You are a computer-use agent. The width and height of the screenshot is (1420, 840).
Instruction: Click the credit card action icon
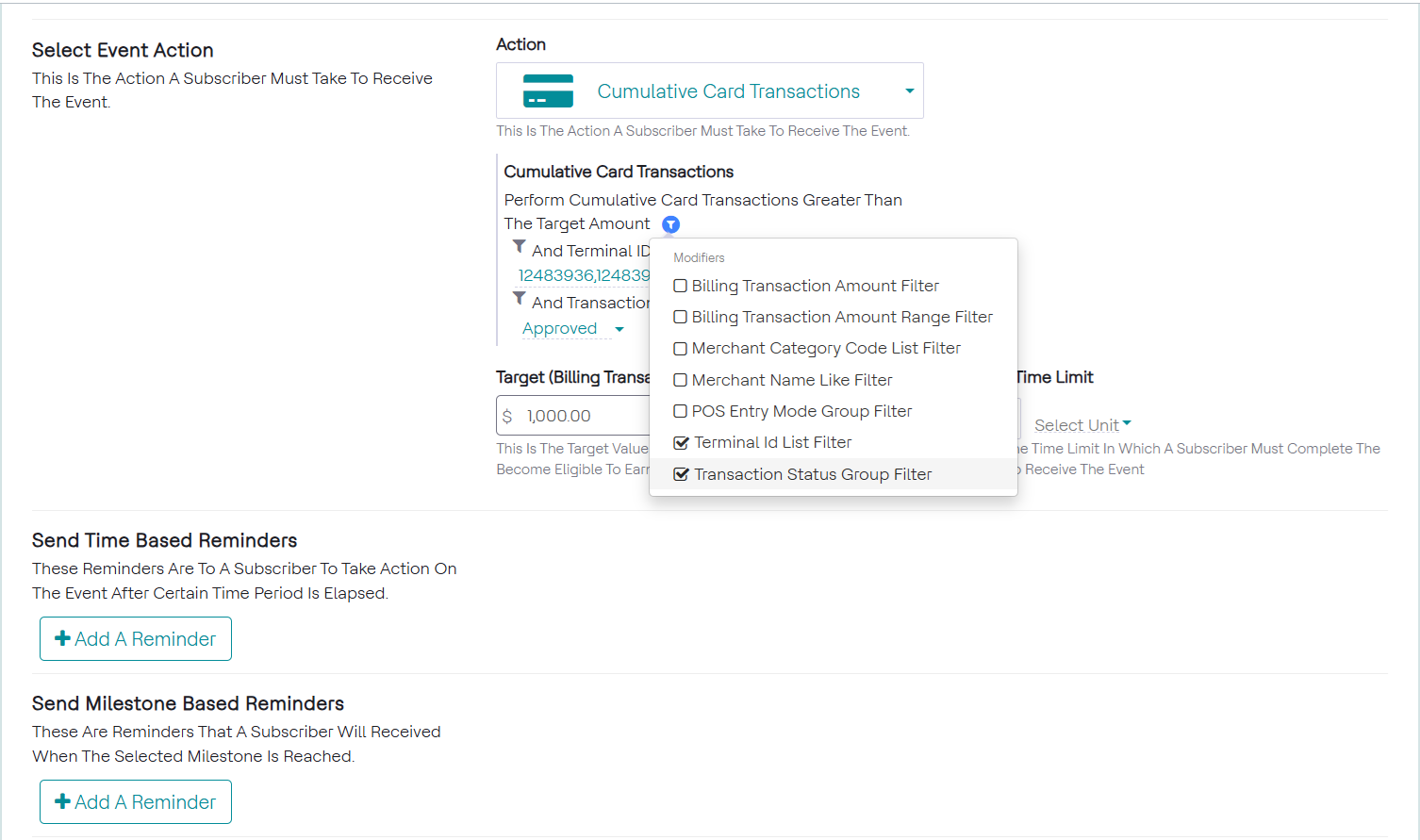point(548,91)
